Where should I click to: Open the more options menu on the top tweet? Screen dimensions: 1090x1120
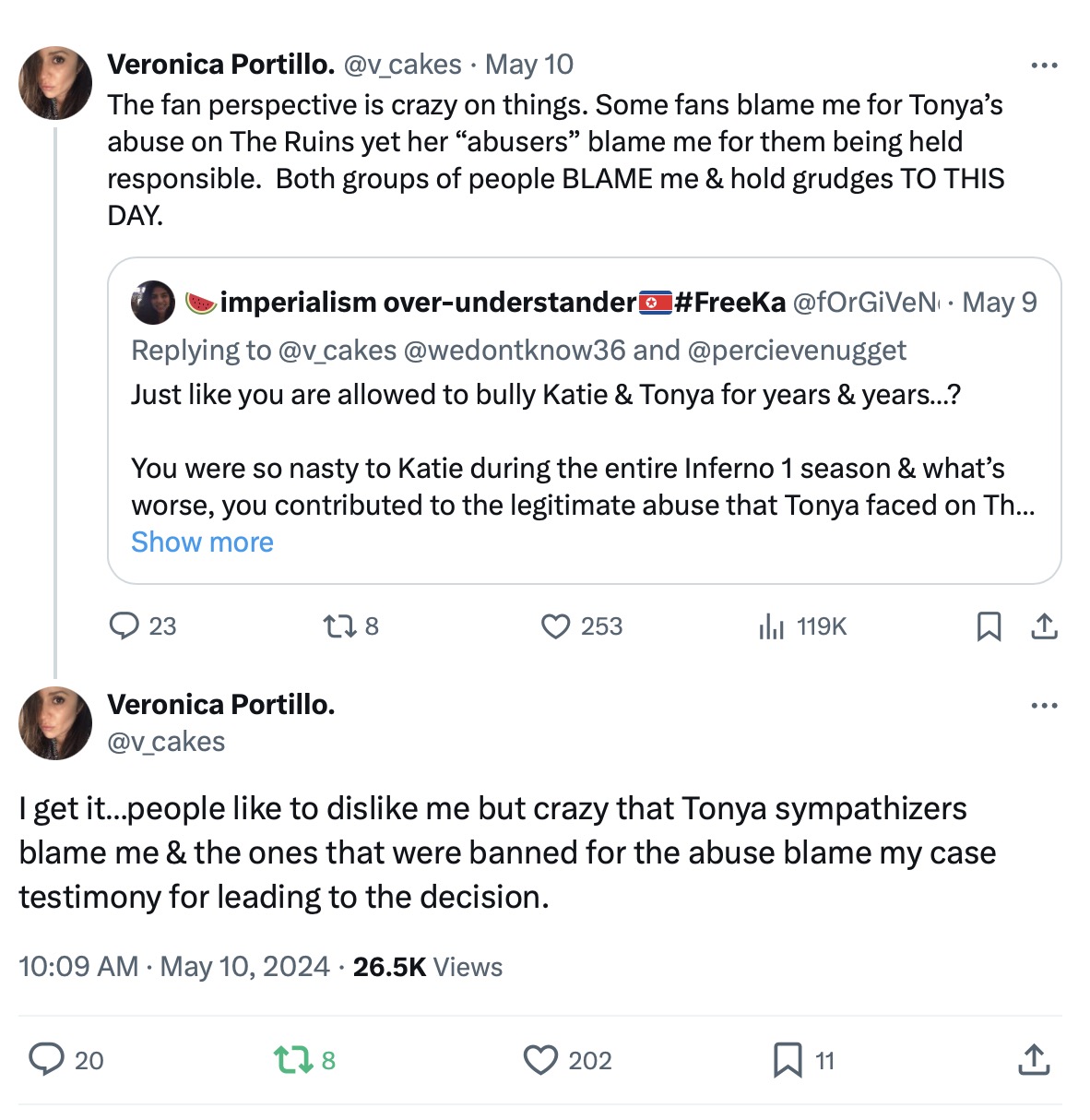[1044, 66]
